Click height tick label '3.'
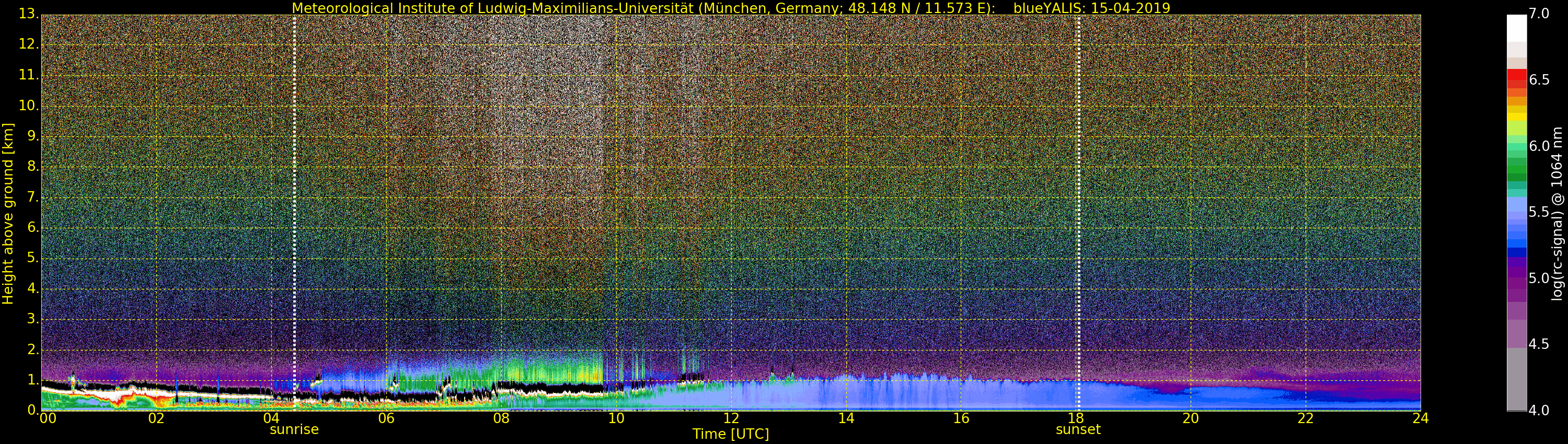1568x444 pixels. tap(33, 319)
